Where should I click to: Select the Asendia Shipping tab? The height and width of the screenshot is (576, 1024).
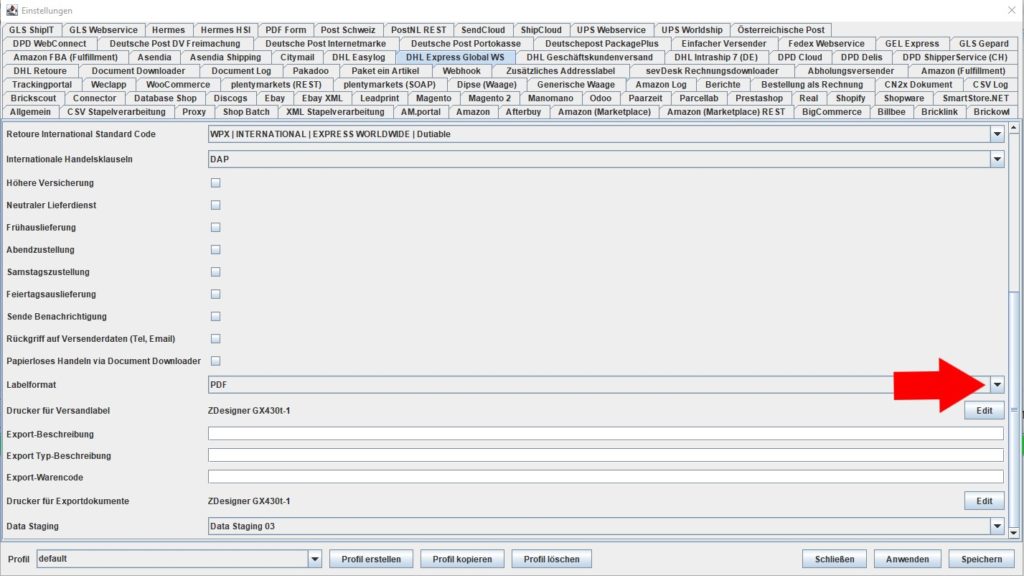pyautogui.click(x=225, y=57)
